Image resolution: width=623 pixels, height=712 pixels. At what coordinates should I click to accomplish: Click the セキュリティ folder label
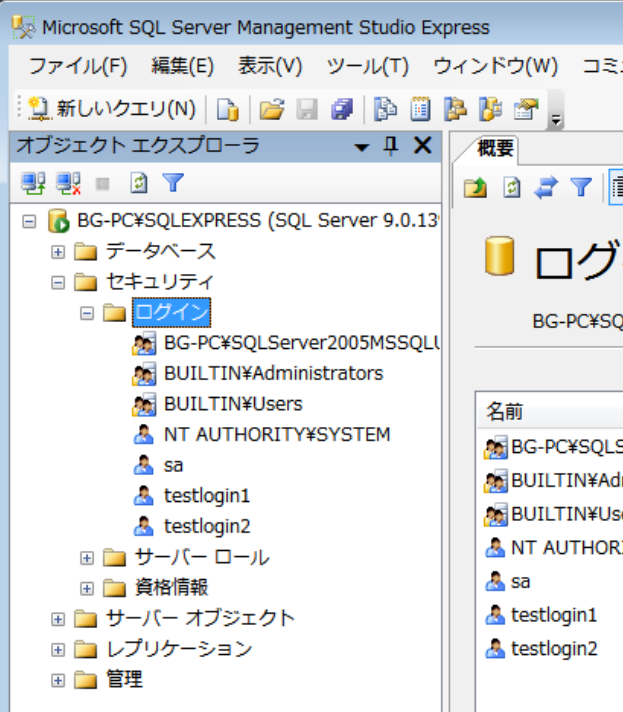pos(159,282)
